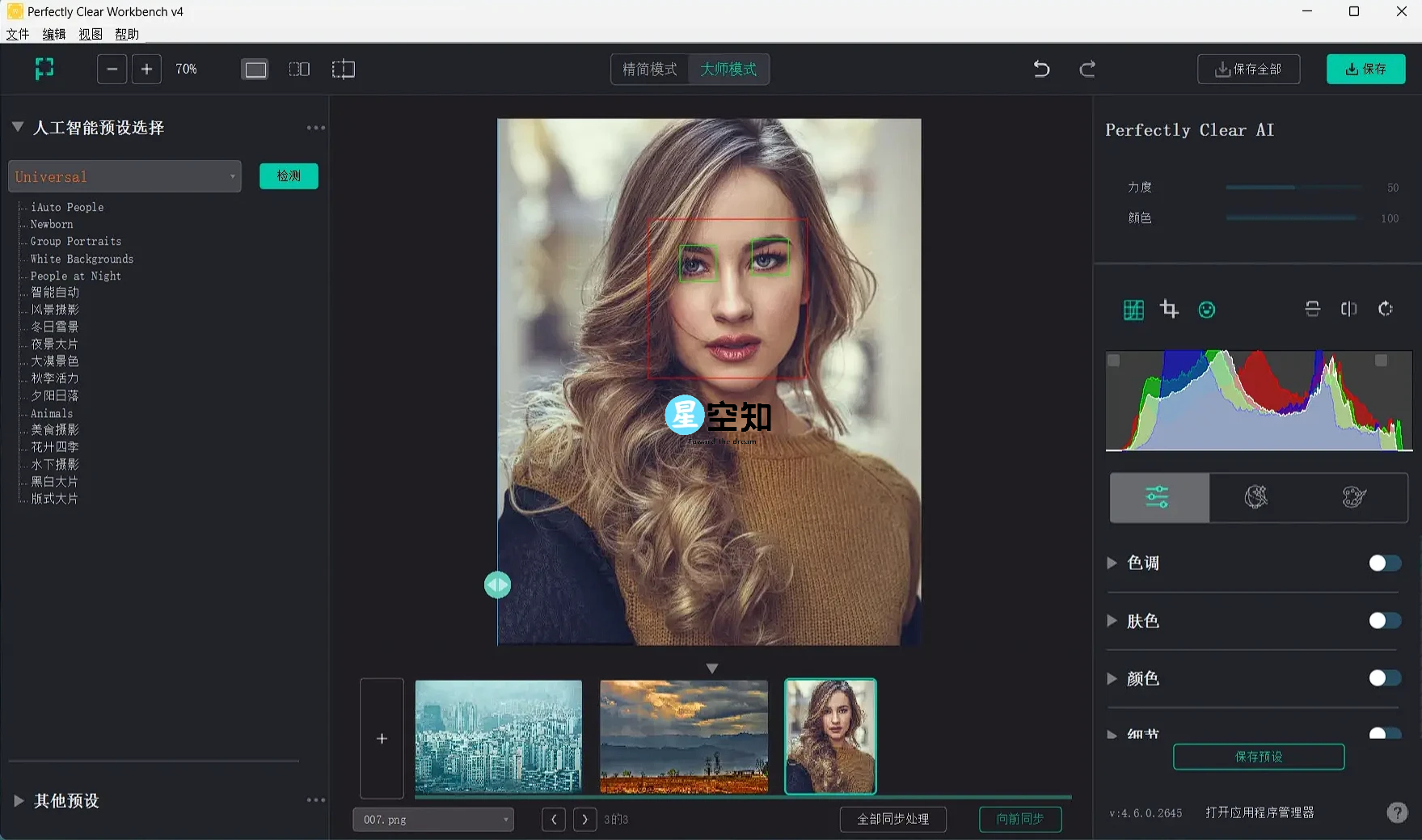Adjust the 力度 strength slider

pyautogui.click(x=1293, y=188)
